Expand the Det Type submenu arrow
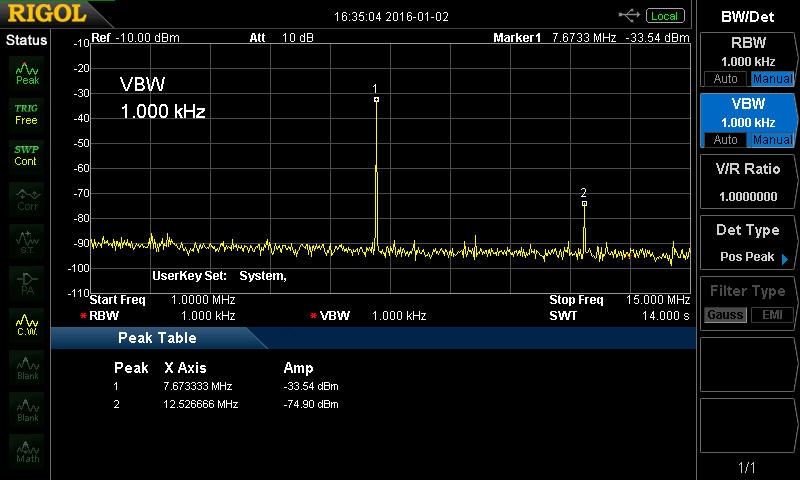Screen dimensions: 800x480 [785, 259]
